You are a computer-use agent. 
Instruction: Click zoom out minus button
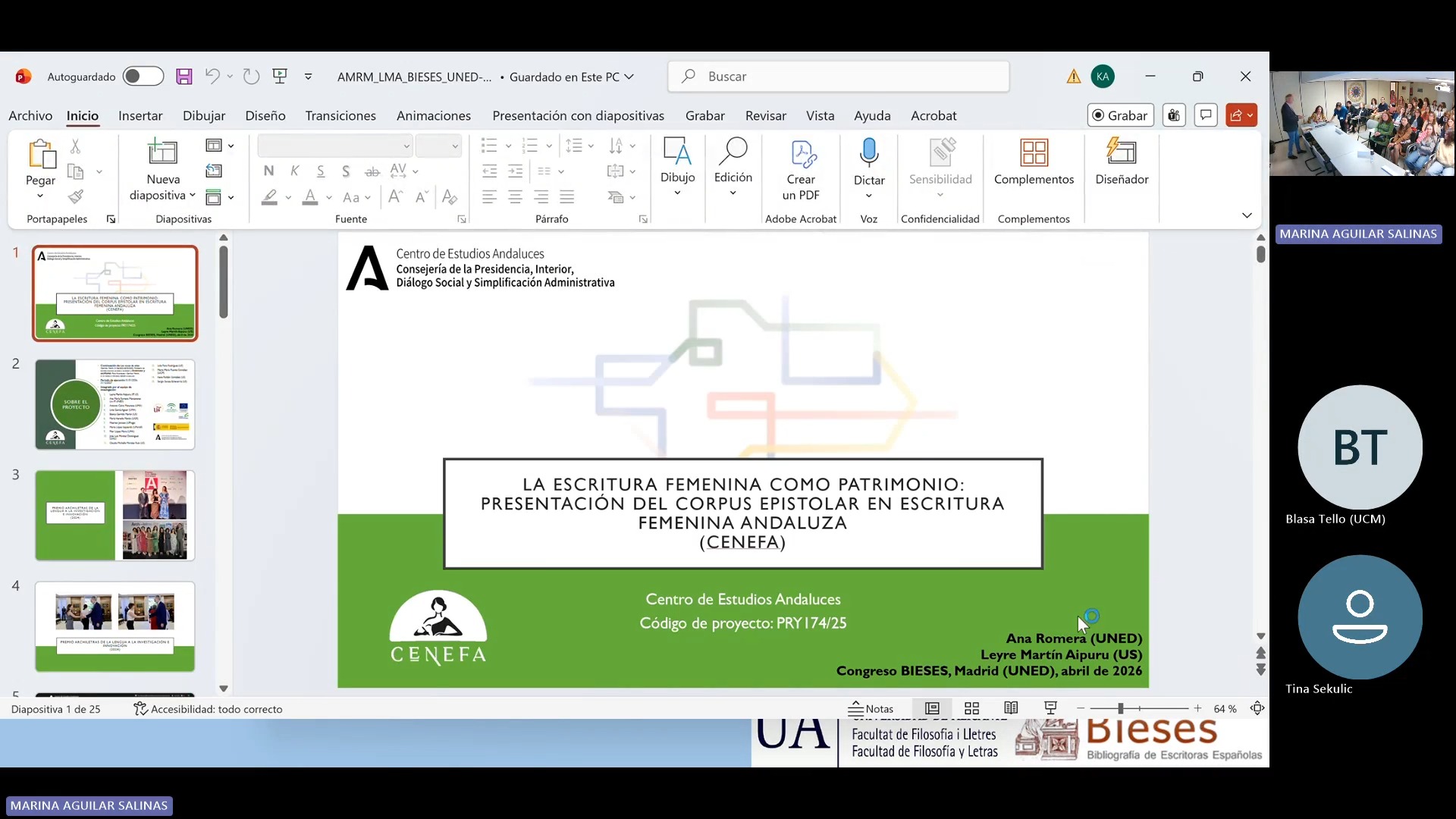coord(1081,708)
